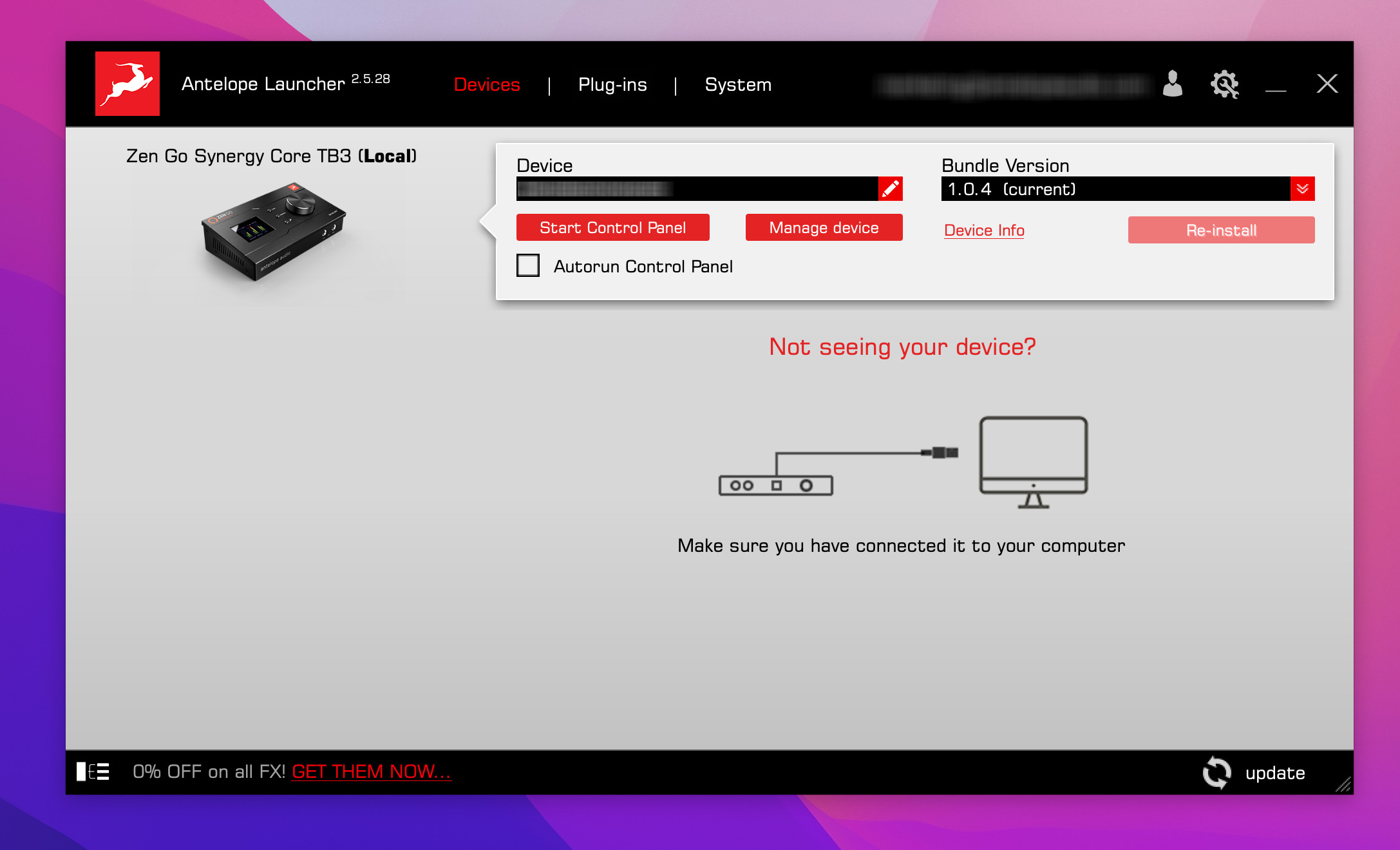The image size is (1400, 850).
Task: Toggle the sidebar list icon in footer
Action: tap(93, 771)
